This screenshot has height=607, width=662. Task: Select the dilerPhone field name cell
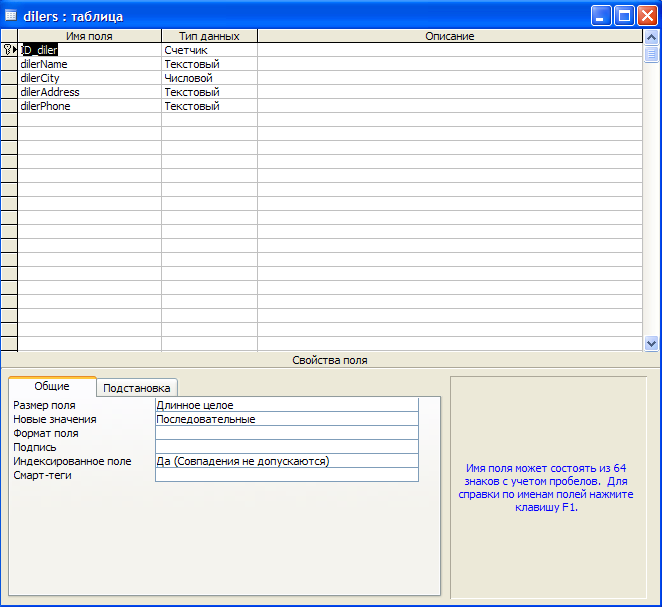point(89,106)
